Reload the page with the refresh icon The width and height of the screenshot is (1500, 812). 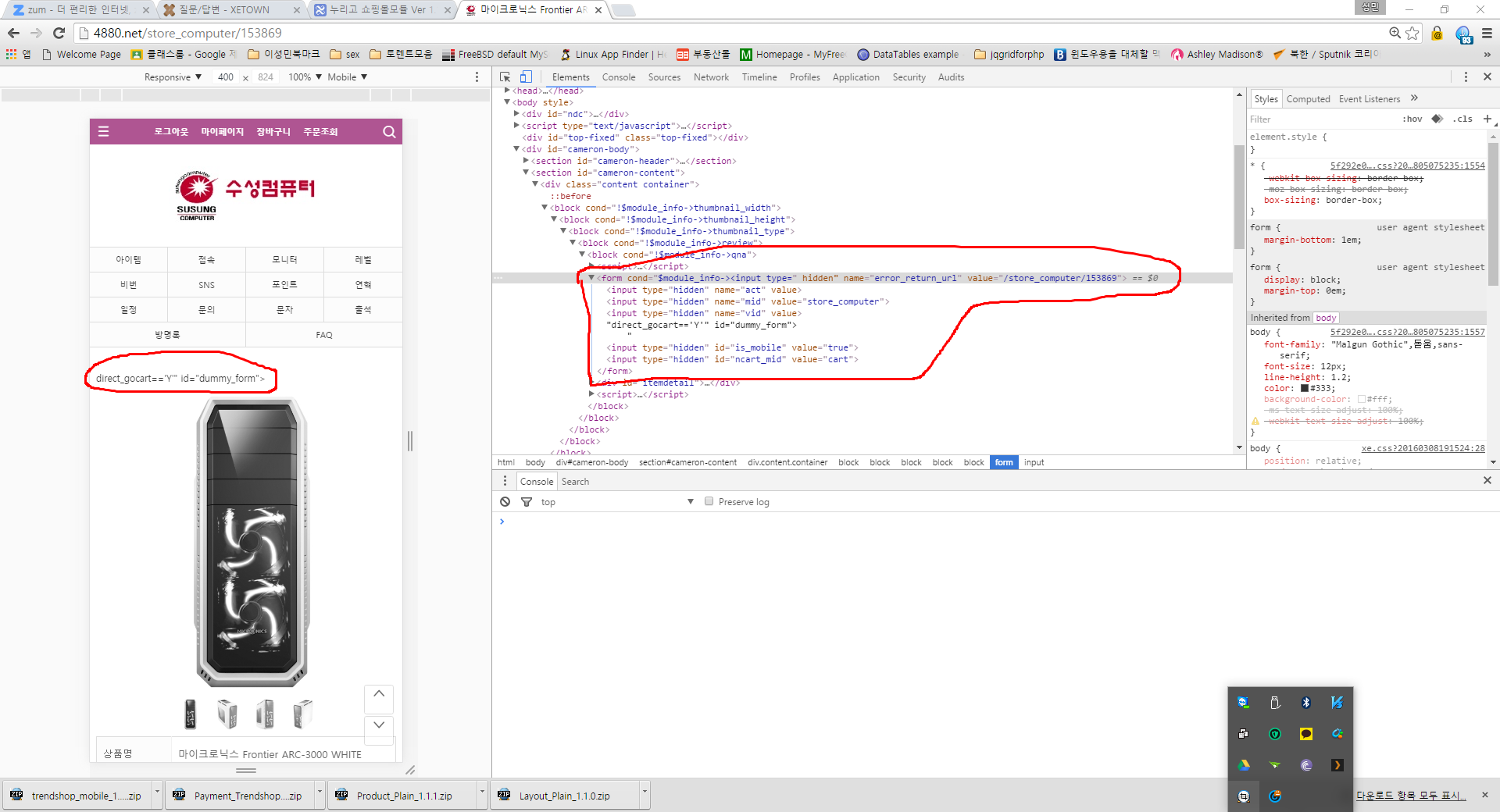click(59, 33)
